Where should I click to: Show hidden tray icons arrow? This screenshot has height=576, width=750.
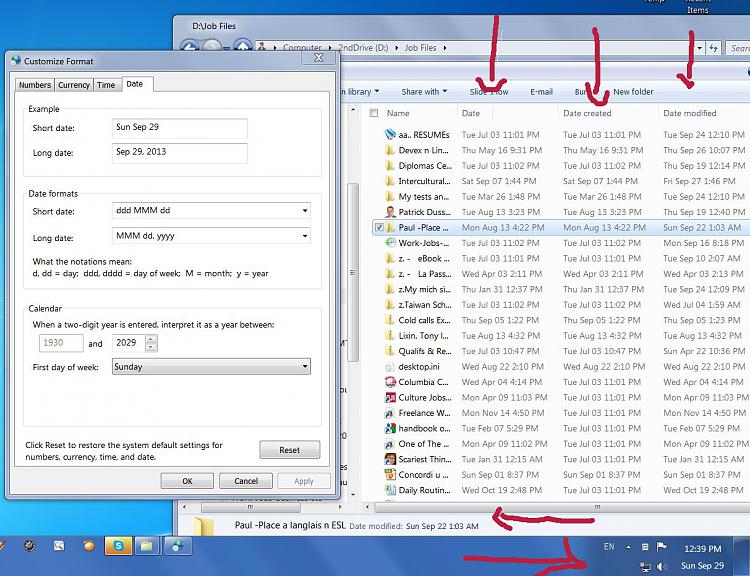629,547
